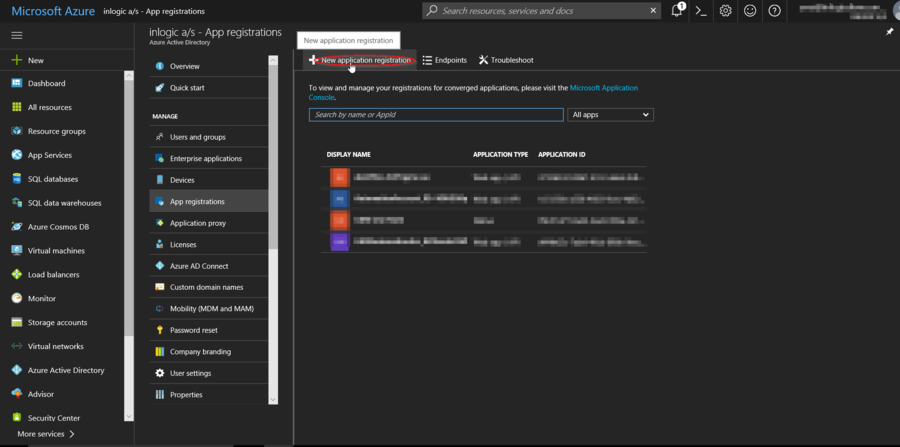900x447 pixels.
Task: Click the Search by name or AppId field
Action: click(436, 115)
